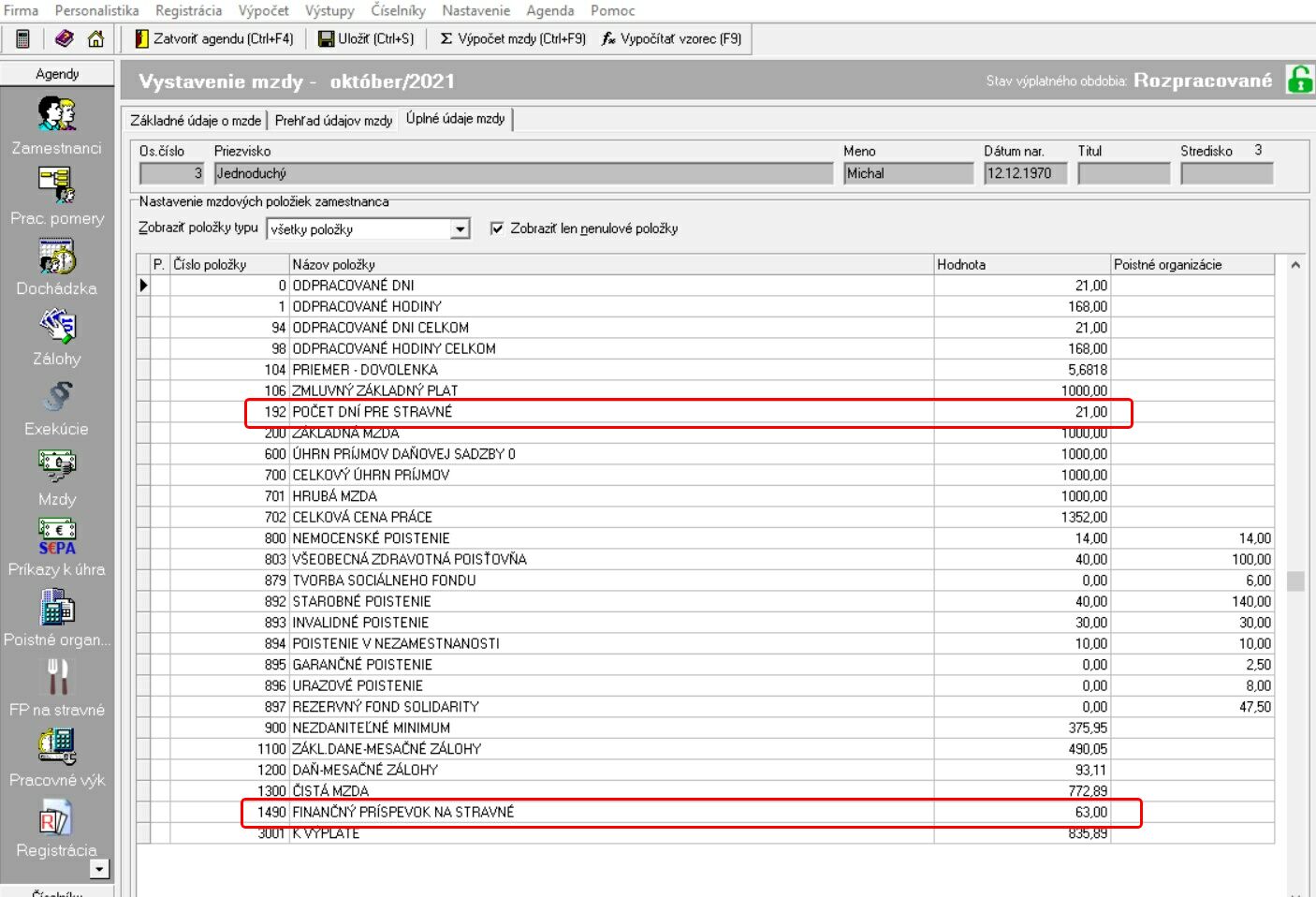The width and height of the screenshot is (1316, 897).
Task: Open the Číselníky menu
Action: [x=398, y=10]
